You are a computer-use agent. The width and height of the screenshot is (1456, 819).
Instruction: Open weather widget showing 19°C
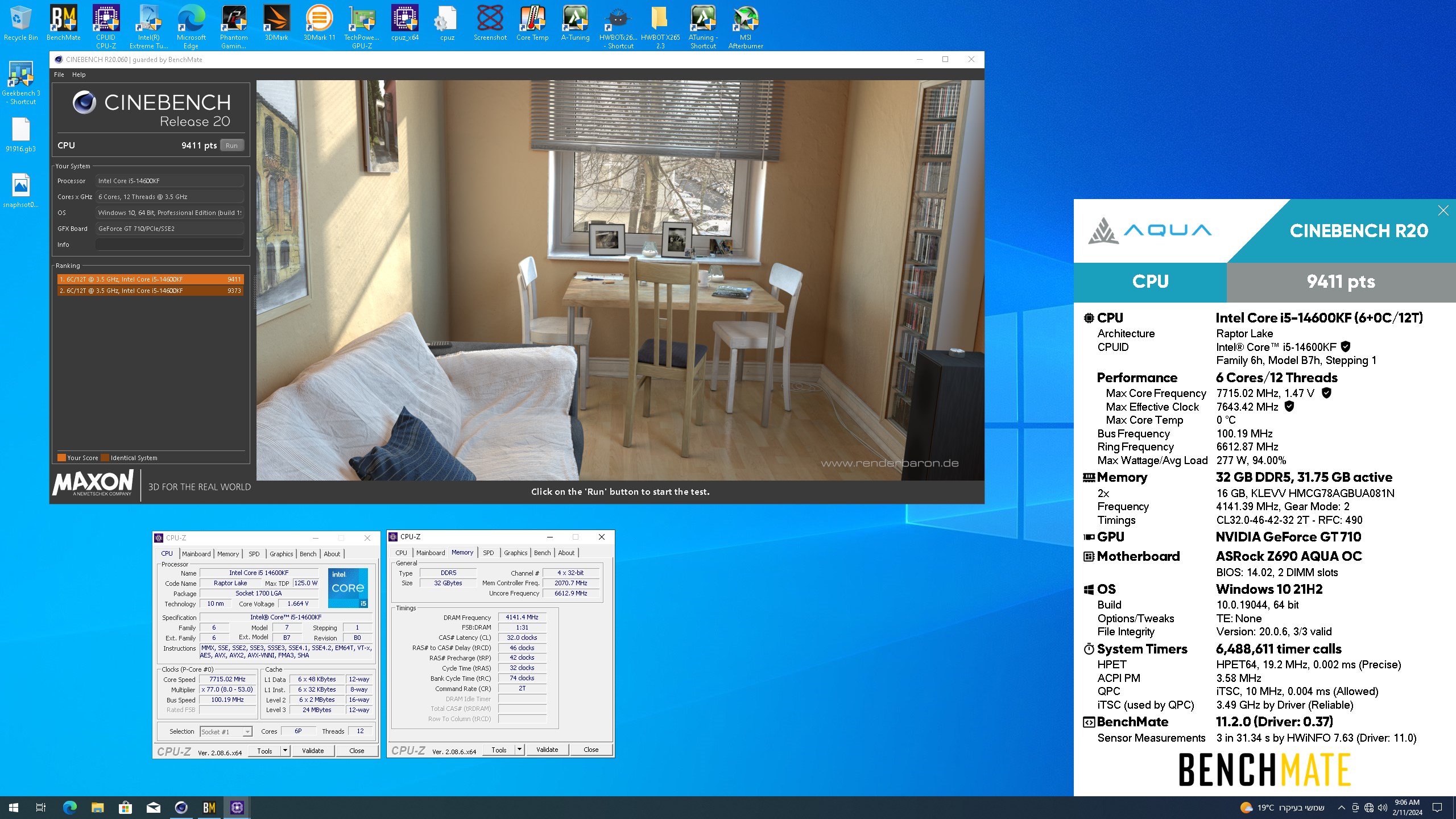tap(1282, 808)
